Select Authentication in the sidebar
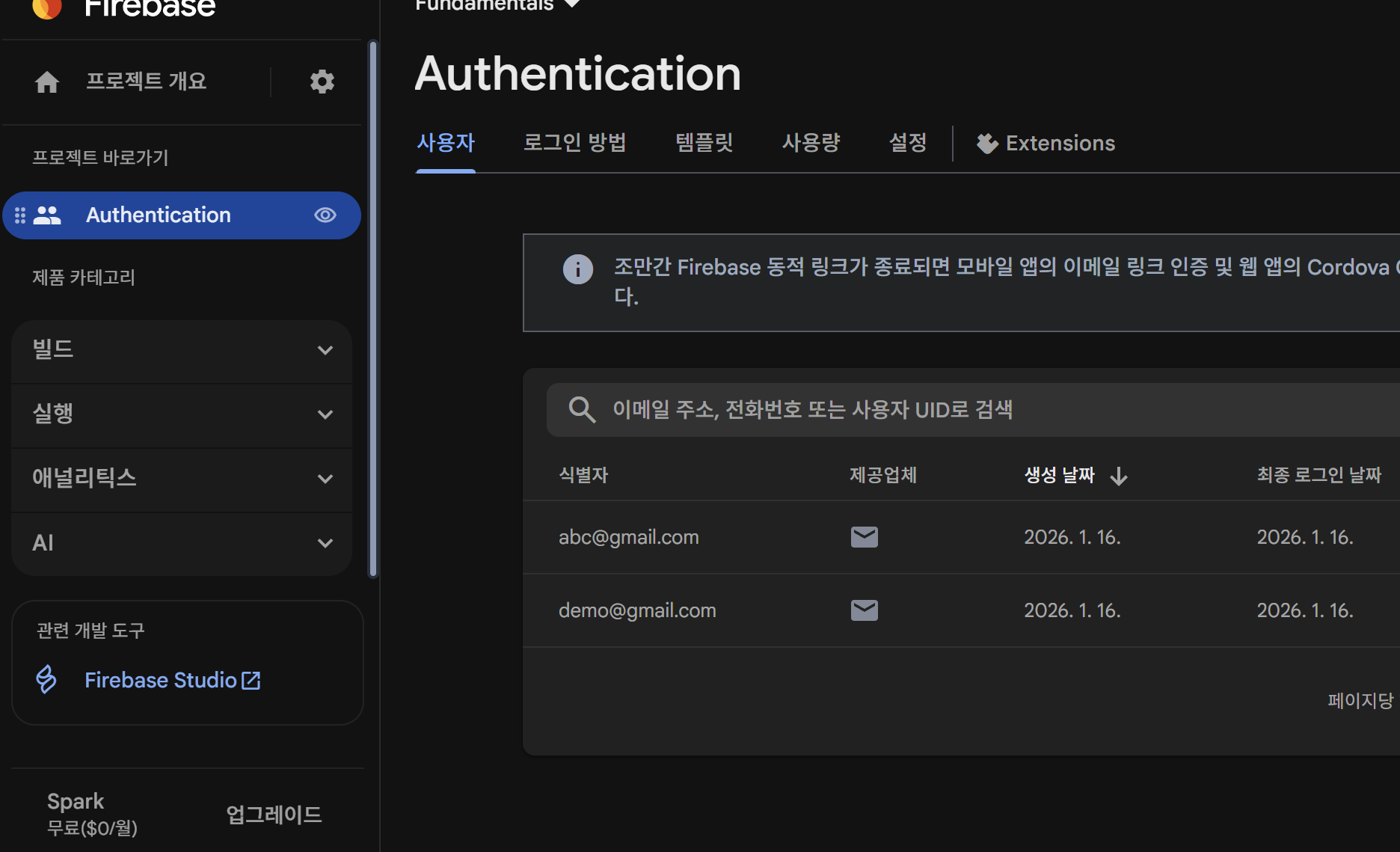This screenshot has height=852, width=1400. pos(182,215)
